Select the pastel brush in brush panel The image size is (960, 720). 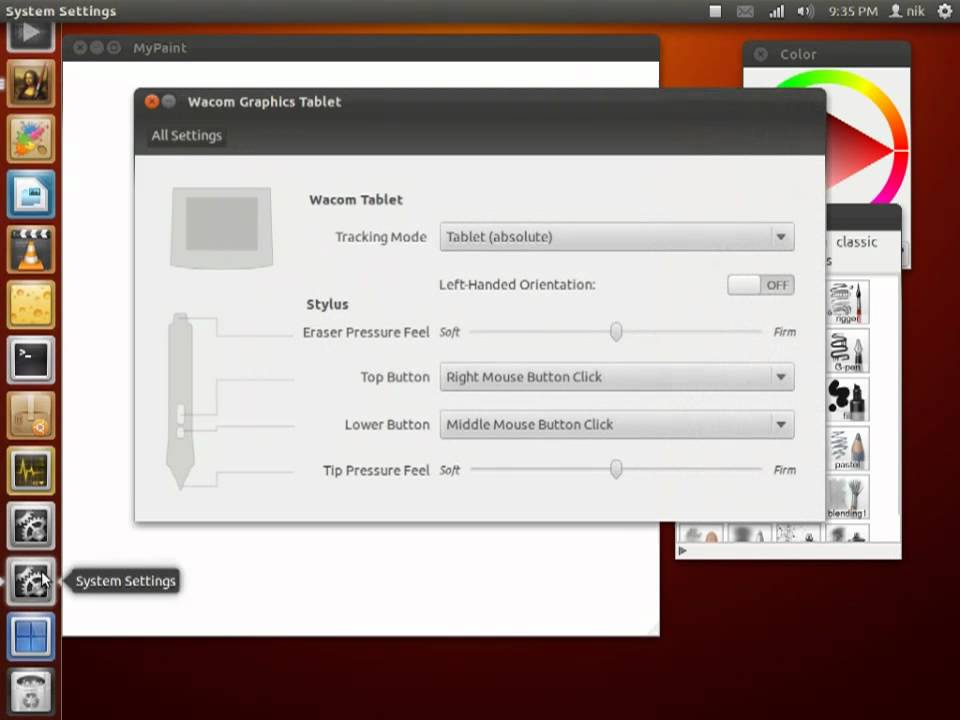point(848,448)
